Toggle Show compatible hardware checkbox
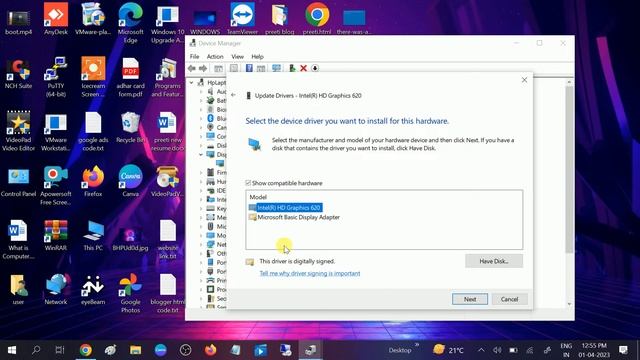The image size is (640, 360). 248,183
